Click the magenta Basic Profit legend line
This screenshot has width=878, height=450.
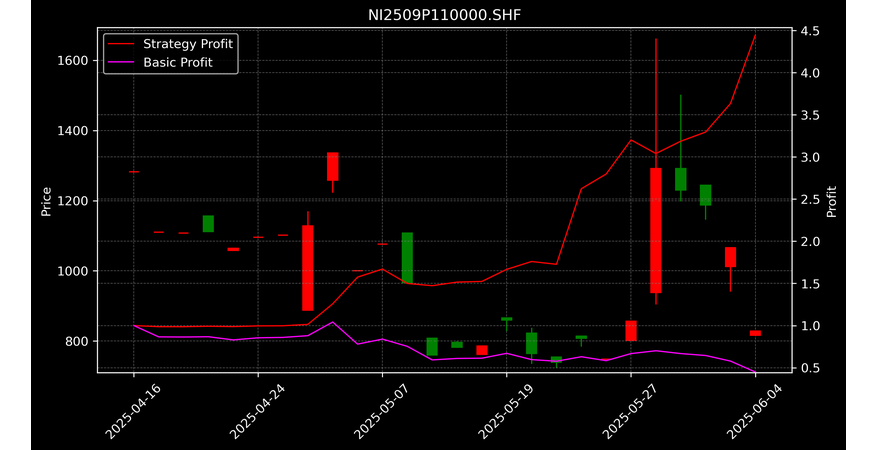pyautogui.click(x=122, y=63)
